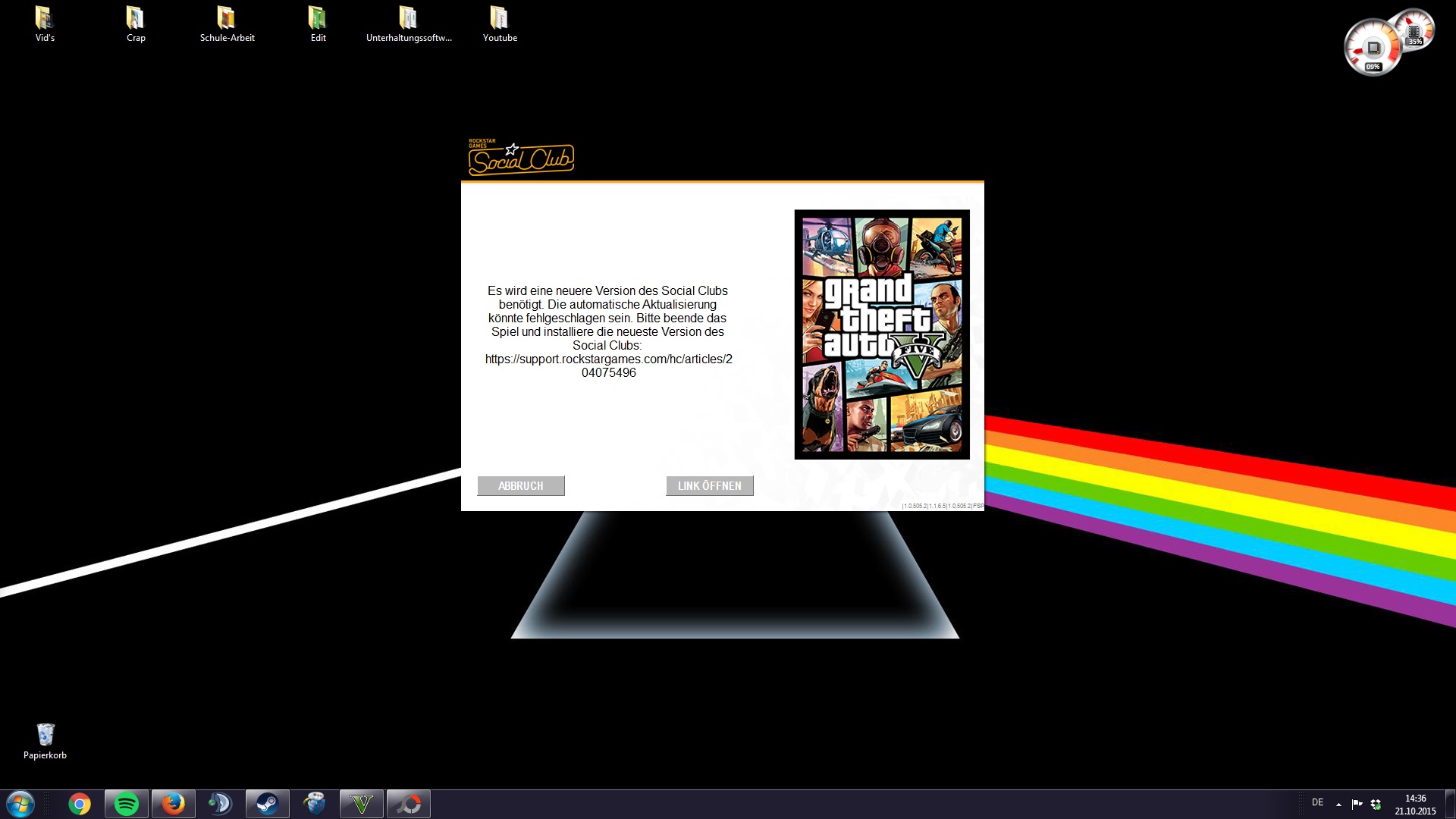This screenshot has width=1456, height=819.
Task: Click the Papierkorb (Recycle Bin) icon
Action: [x=45, y=735]
